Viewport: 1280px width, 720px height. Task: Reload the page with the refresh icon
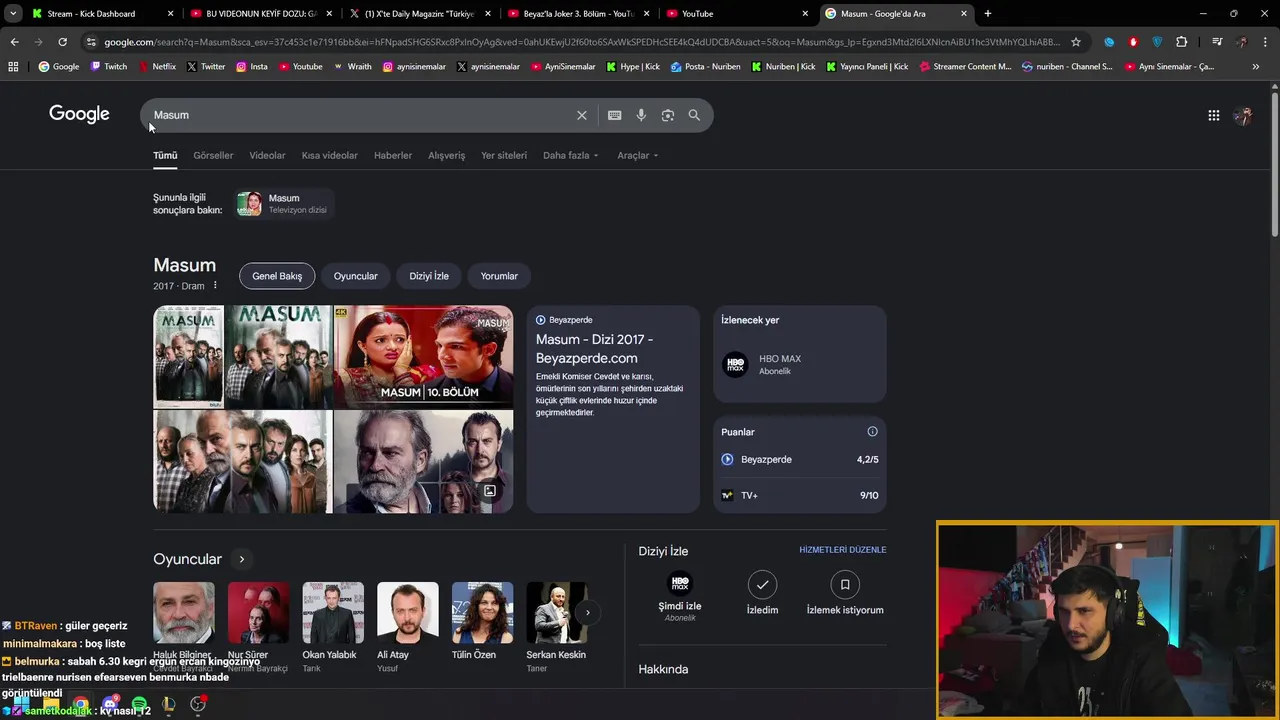[62, 42]
